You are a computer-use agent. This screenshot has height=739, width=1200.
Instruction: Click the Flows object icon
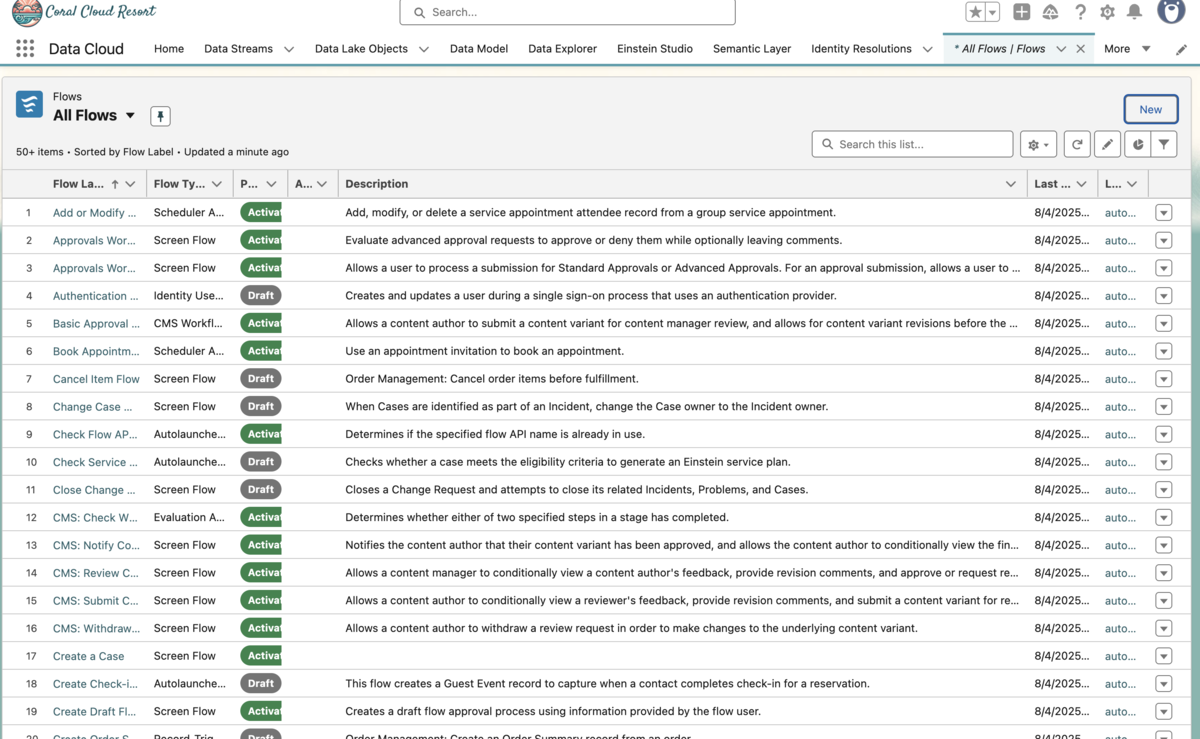point(29,104)
